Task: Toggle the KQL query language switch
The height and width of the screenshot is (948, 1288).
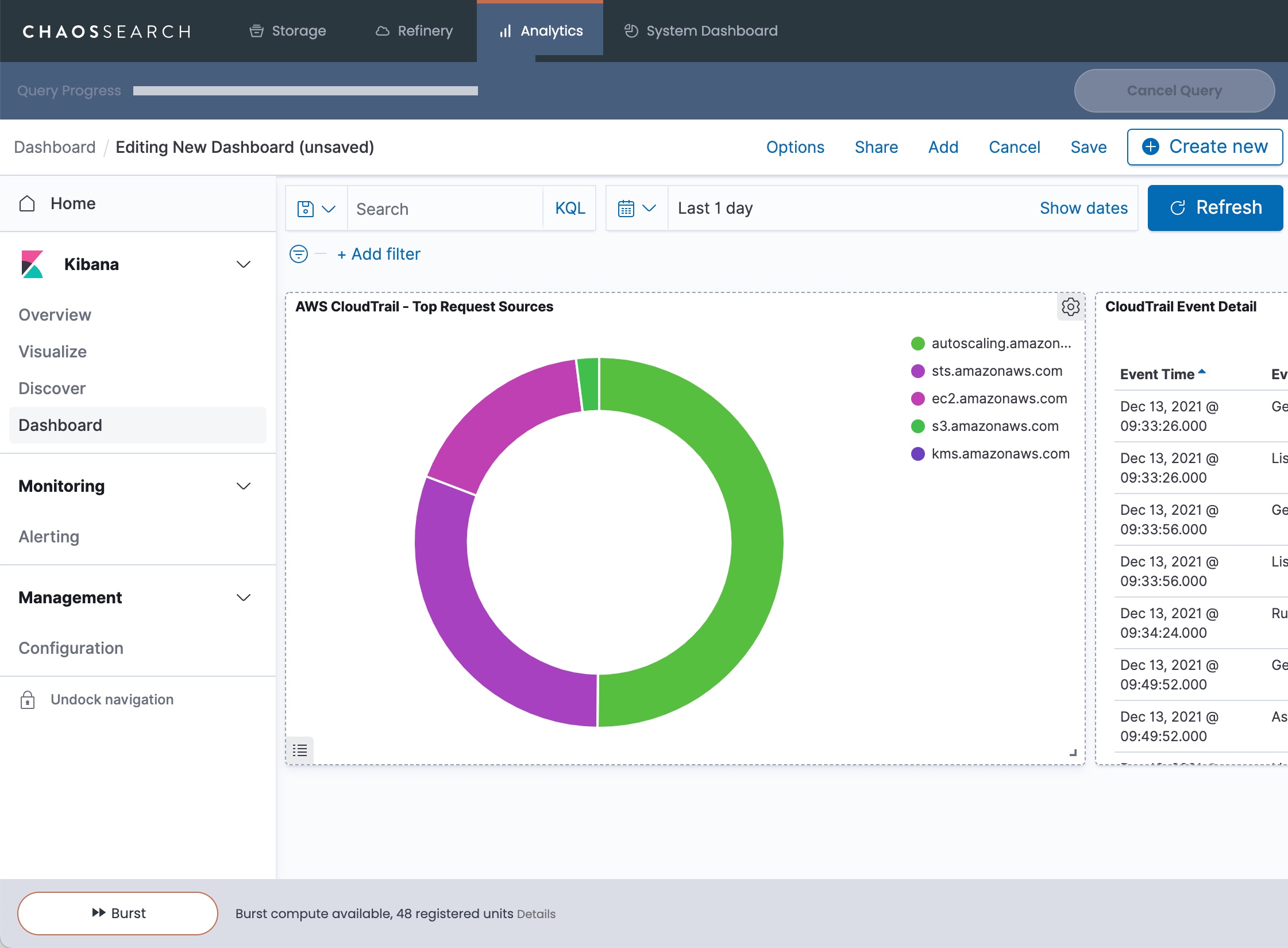Action: pyautogui.click(x=570, y=209)
